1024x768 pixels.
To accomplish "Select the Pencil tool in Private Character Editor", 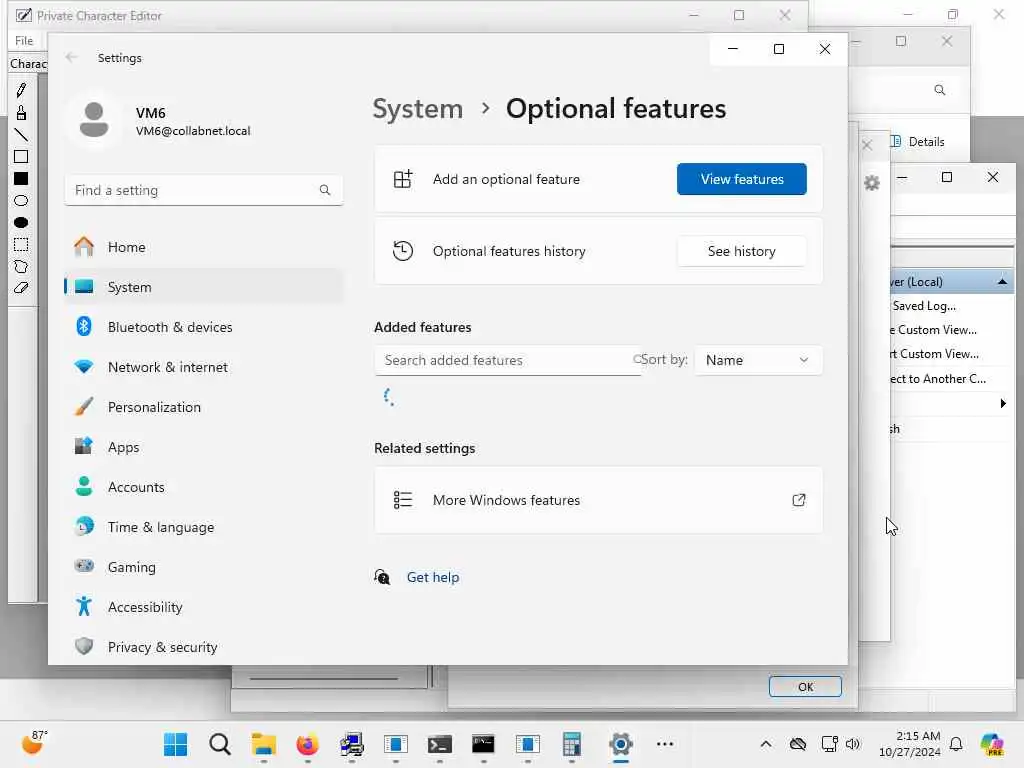I will click(x=21, y=90).
